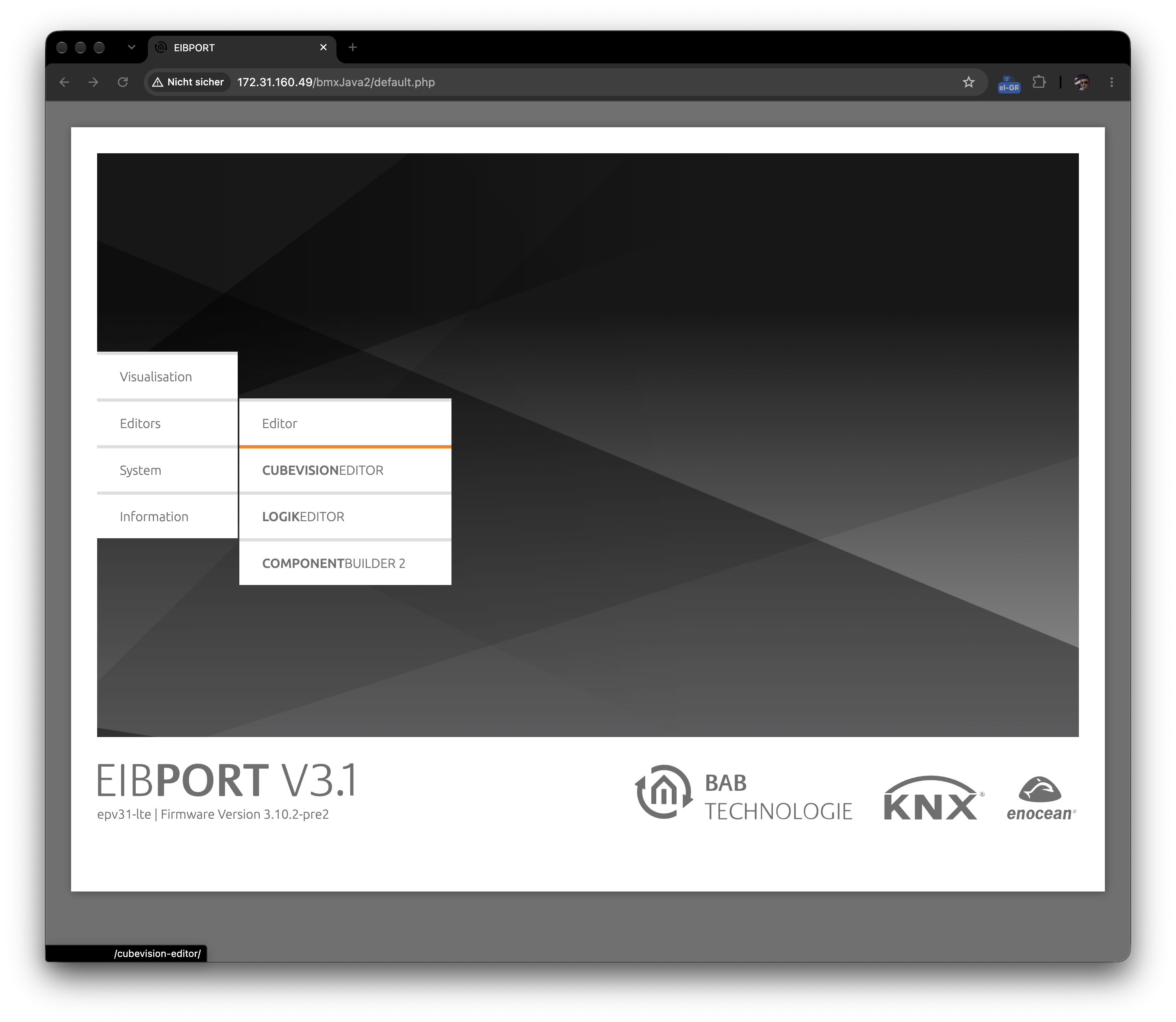Expand the tab search chevron

pos(131,47)
